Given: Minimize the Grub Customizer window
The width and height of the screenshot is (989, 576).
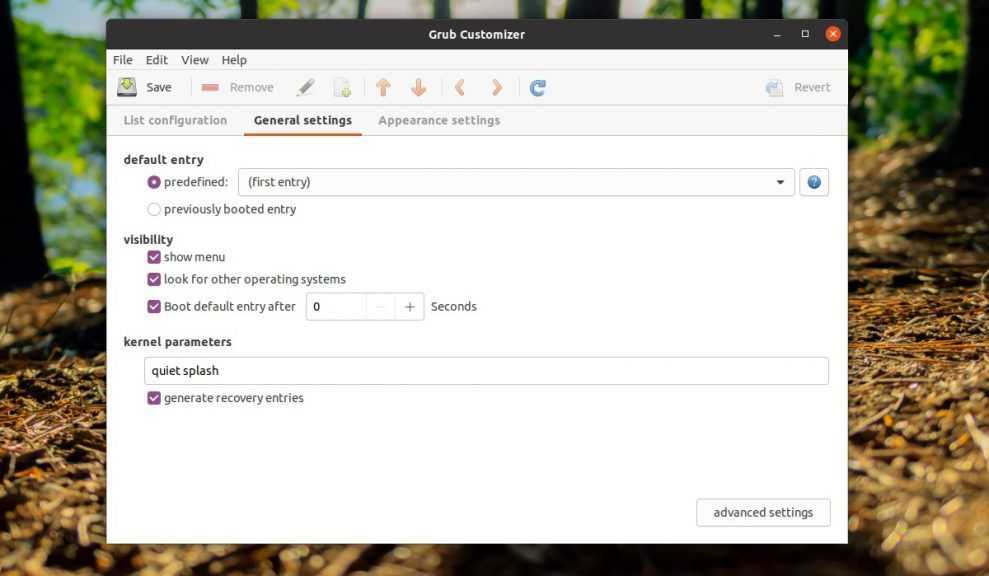Looking at the screenshot, I should tap(777, 35).
